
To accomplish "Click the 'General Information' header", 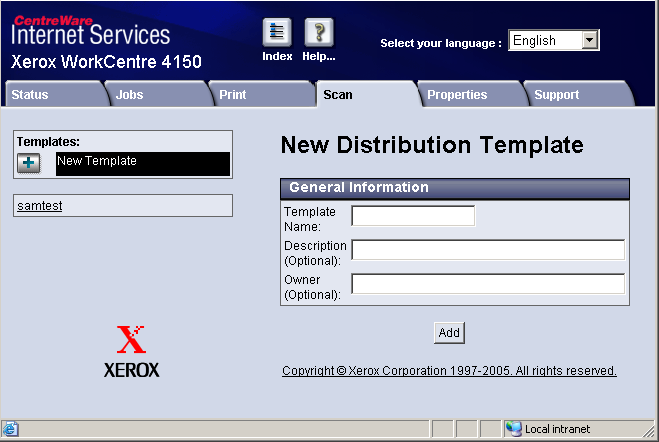I will click(455, 187).
